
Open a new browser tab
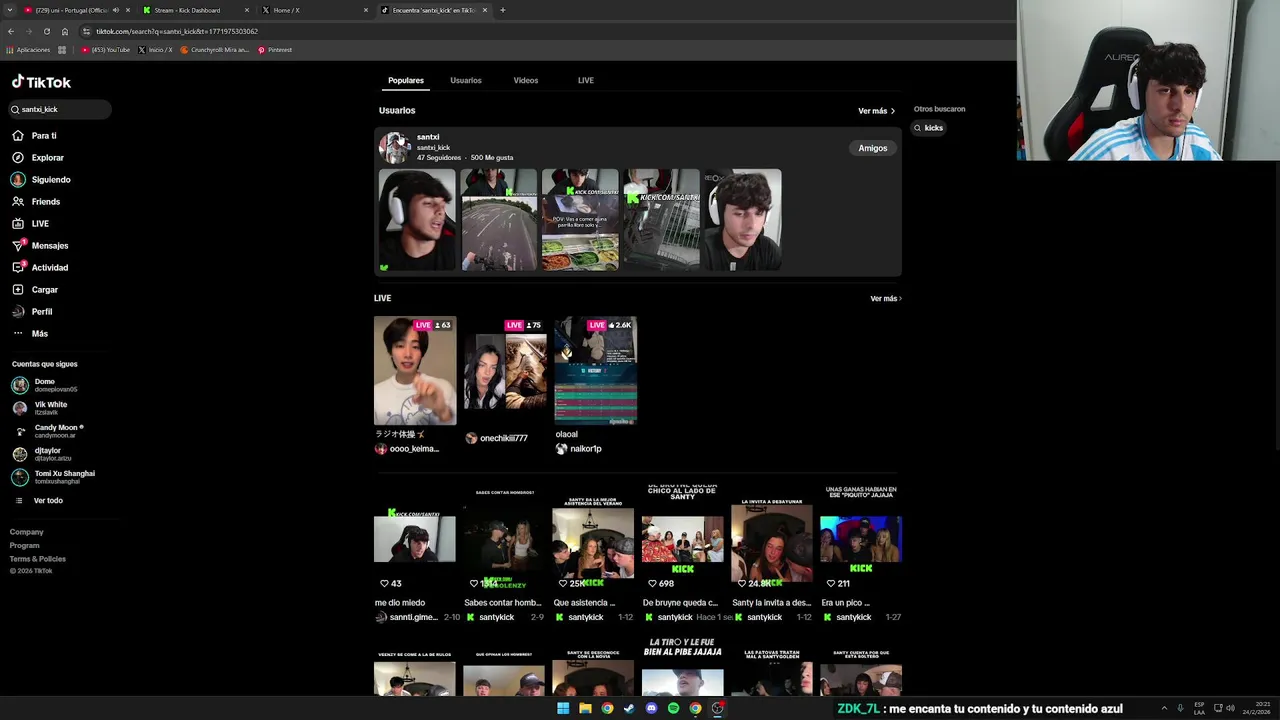tap(503, 10)
